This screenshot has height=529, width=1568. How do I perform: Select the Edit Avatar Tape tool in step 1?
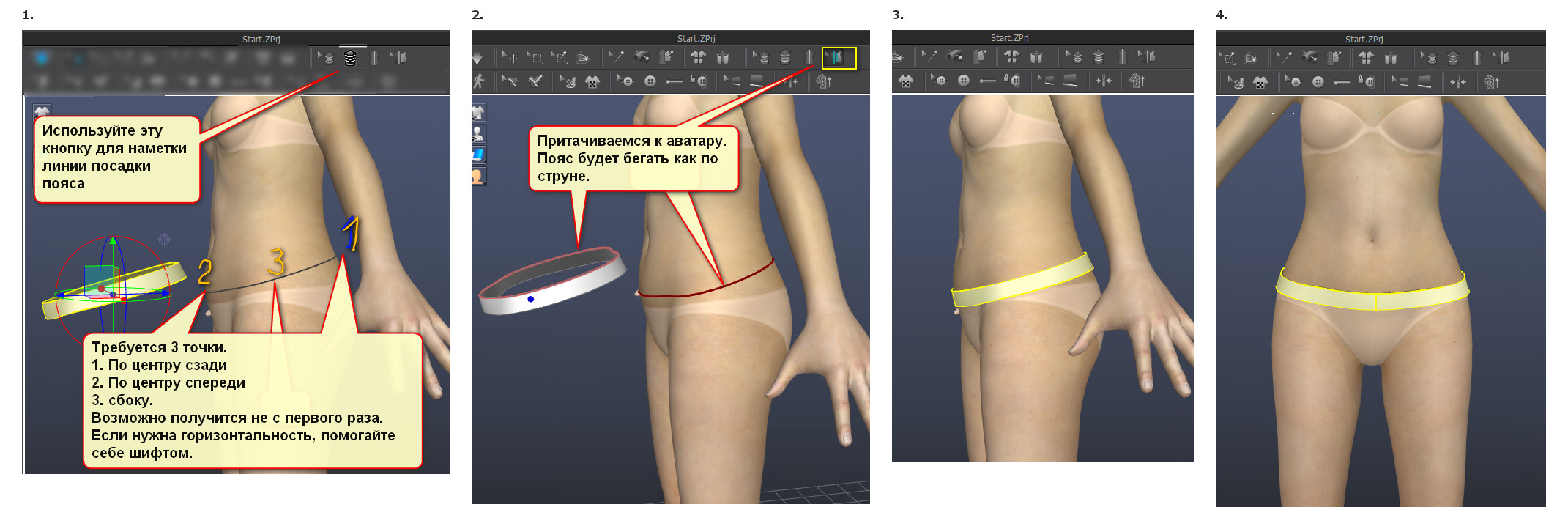click(324, 57)
